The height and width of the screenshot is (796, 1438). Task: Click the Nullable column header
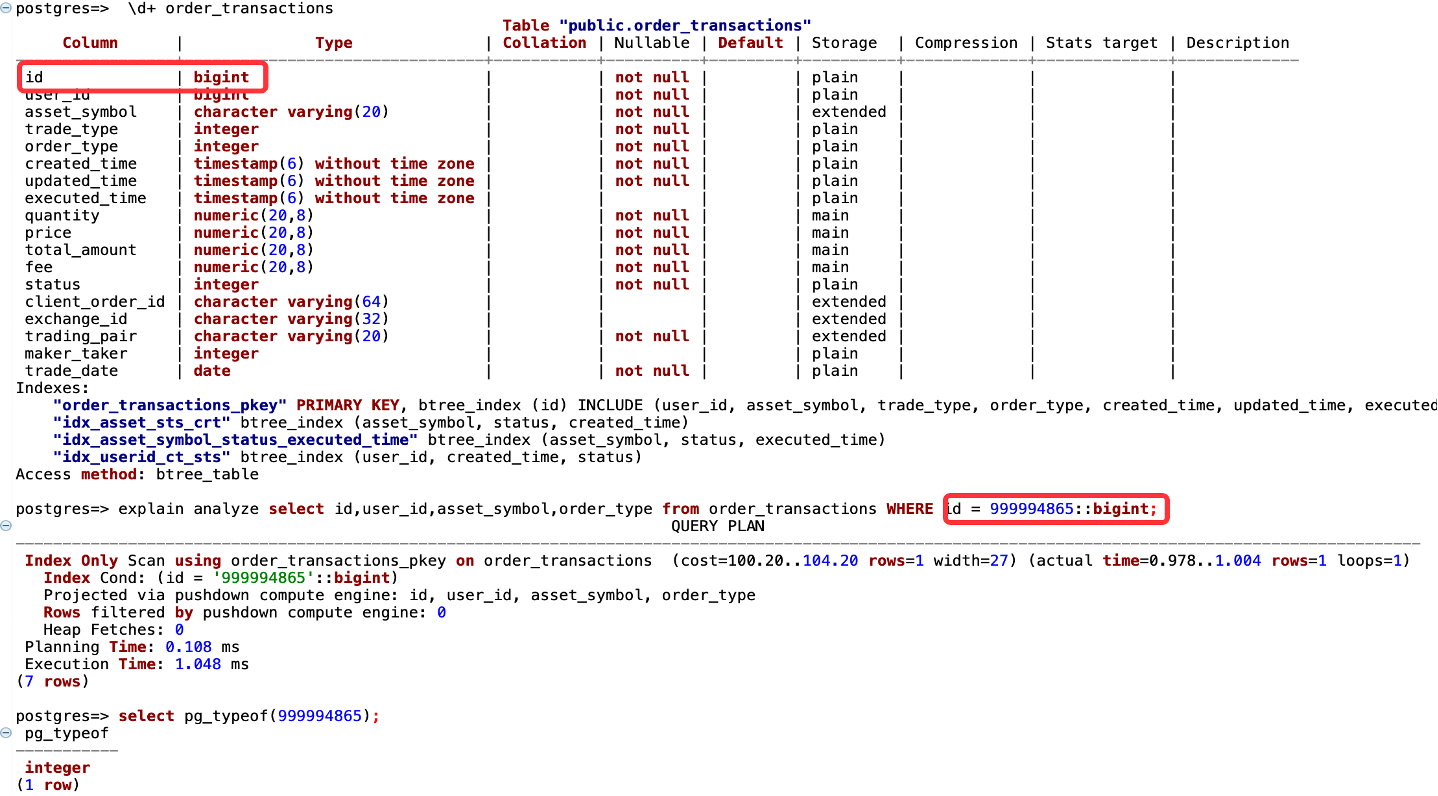pos(651,43)
